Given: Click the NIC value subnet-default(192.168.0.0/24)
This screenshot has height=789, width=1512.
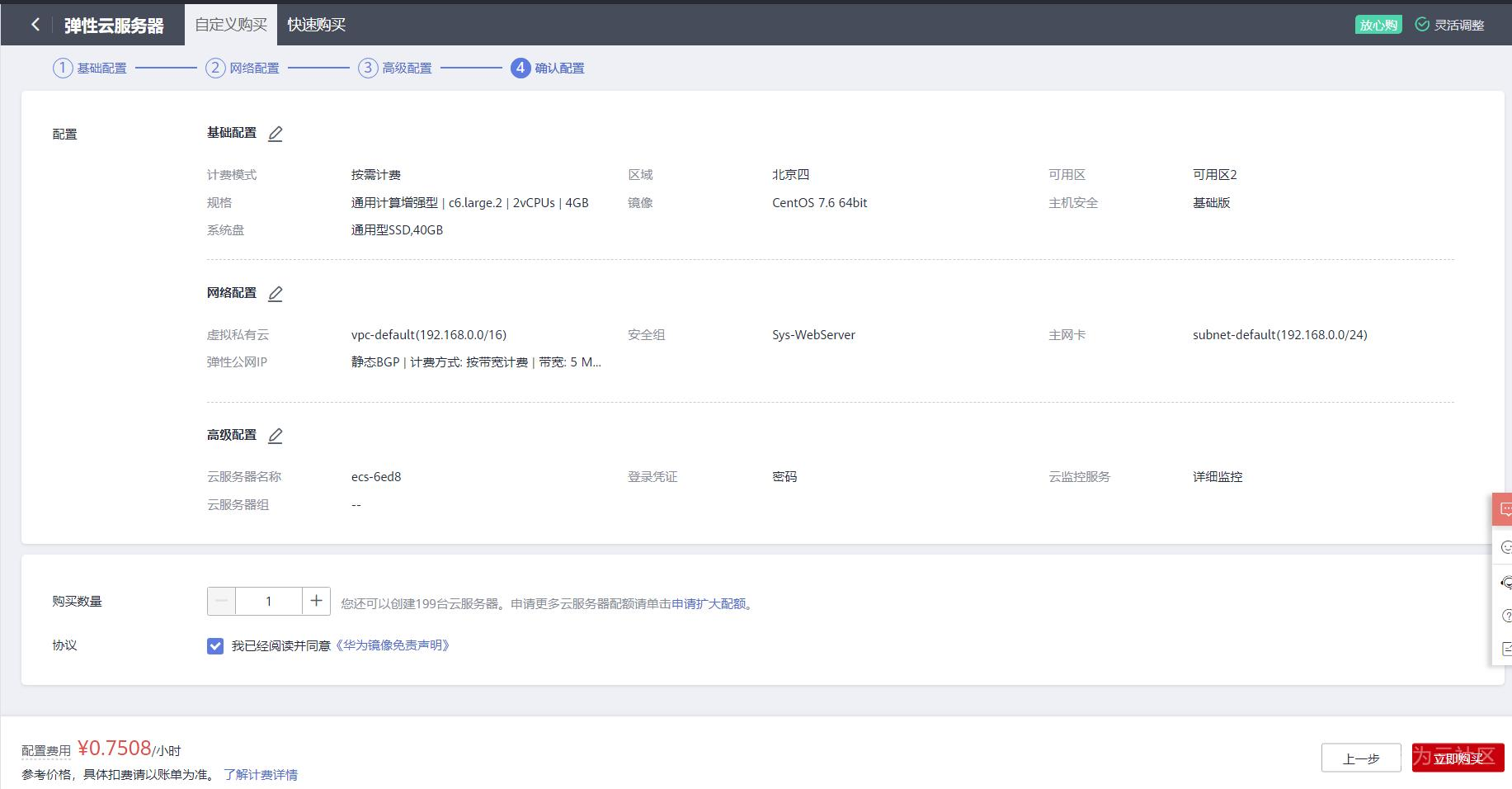Looking at the screenshot, I should click(x=1280, y=335).
